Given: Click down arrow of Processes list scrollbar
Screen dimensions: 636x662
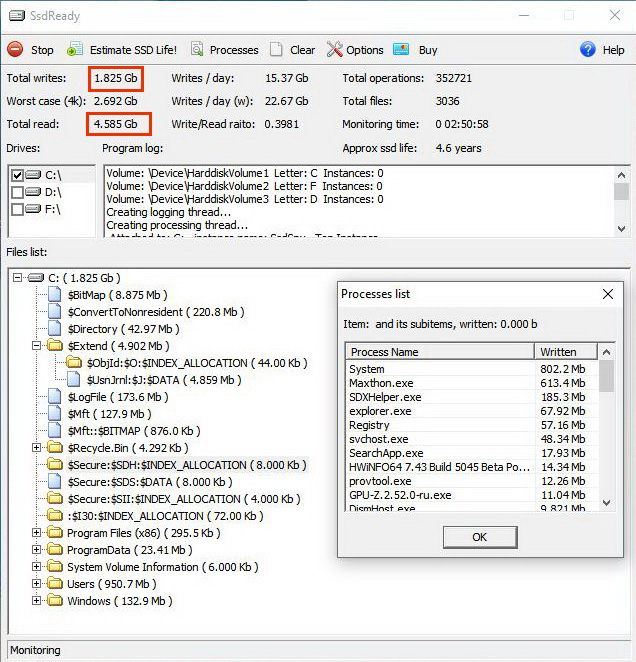Looking at the screenshot, I should (606, 502).
